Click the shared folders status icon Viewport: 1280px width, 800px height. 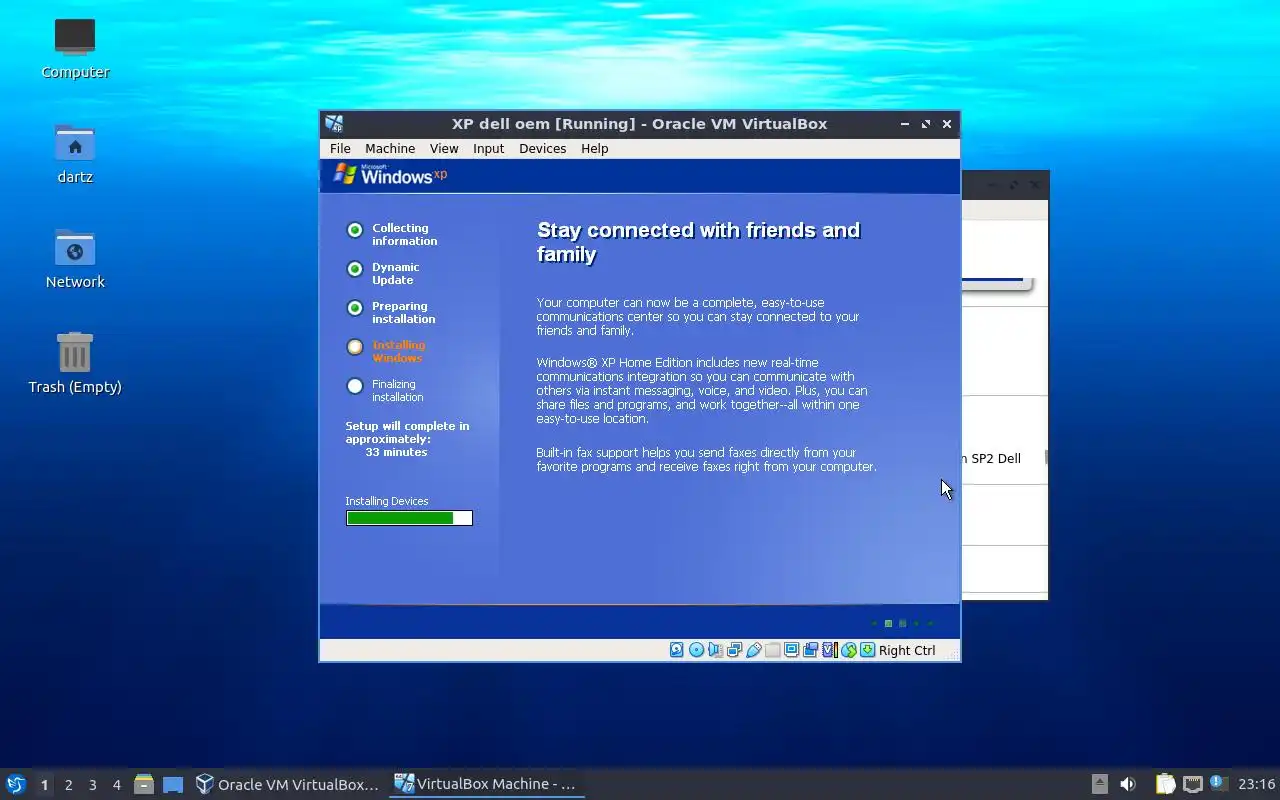click(x=772, y=650)
